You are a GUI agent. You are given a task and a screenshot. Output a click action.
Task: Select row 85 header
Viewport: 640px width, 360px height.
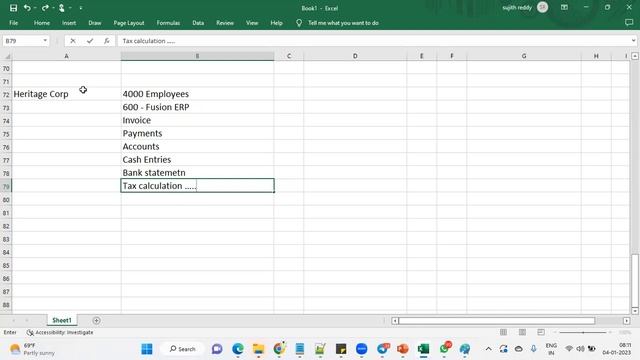click(x=6, y=265)
